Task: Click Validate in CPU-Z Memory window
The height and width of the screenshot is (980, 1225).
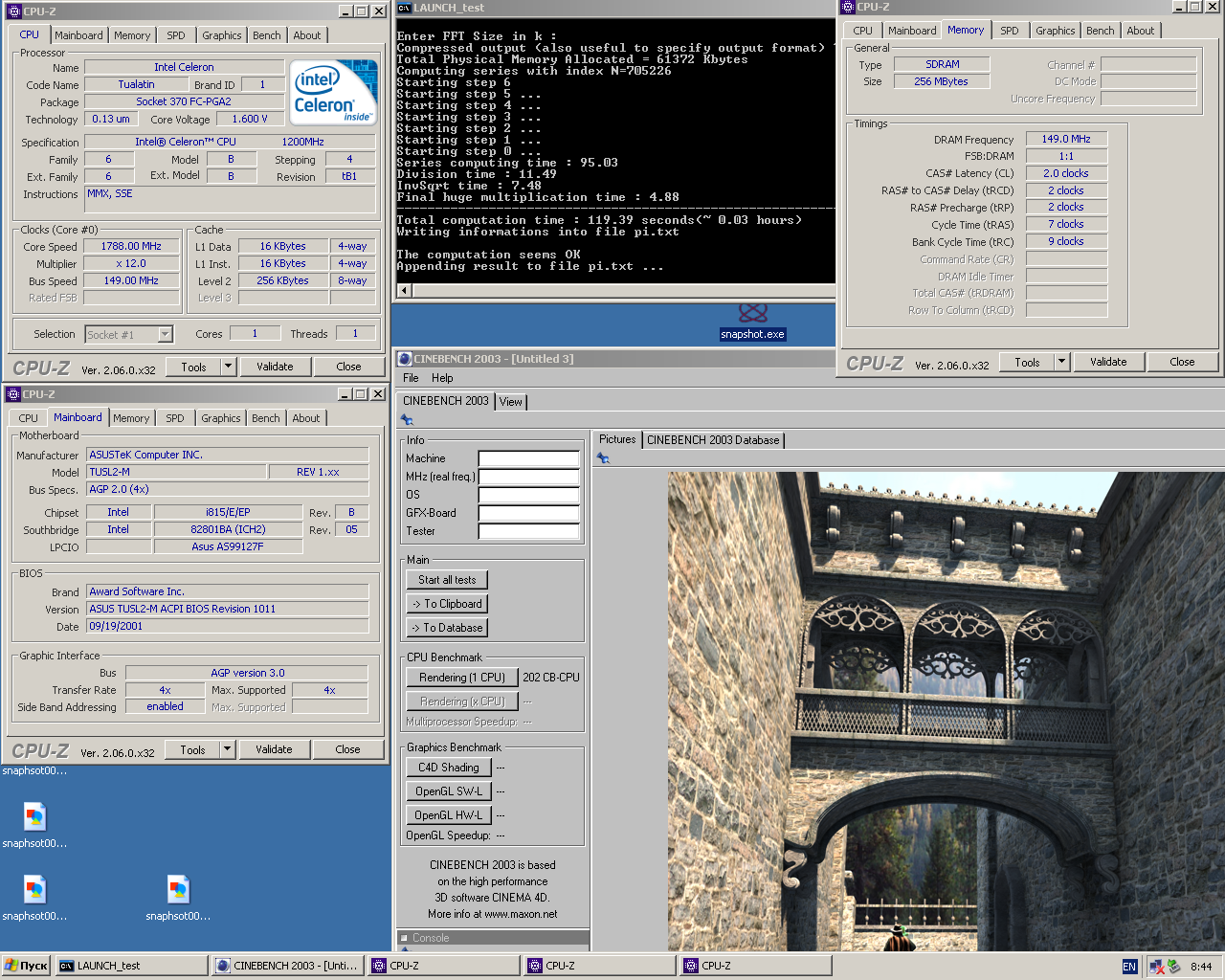Action: (x=1108, y=362)
